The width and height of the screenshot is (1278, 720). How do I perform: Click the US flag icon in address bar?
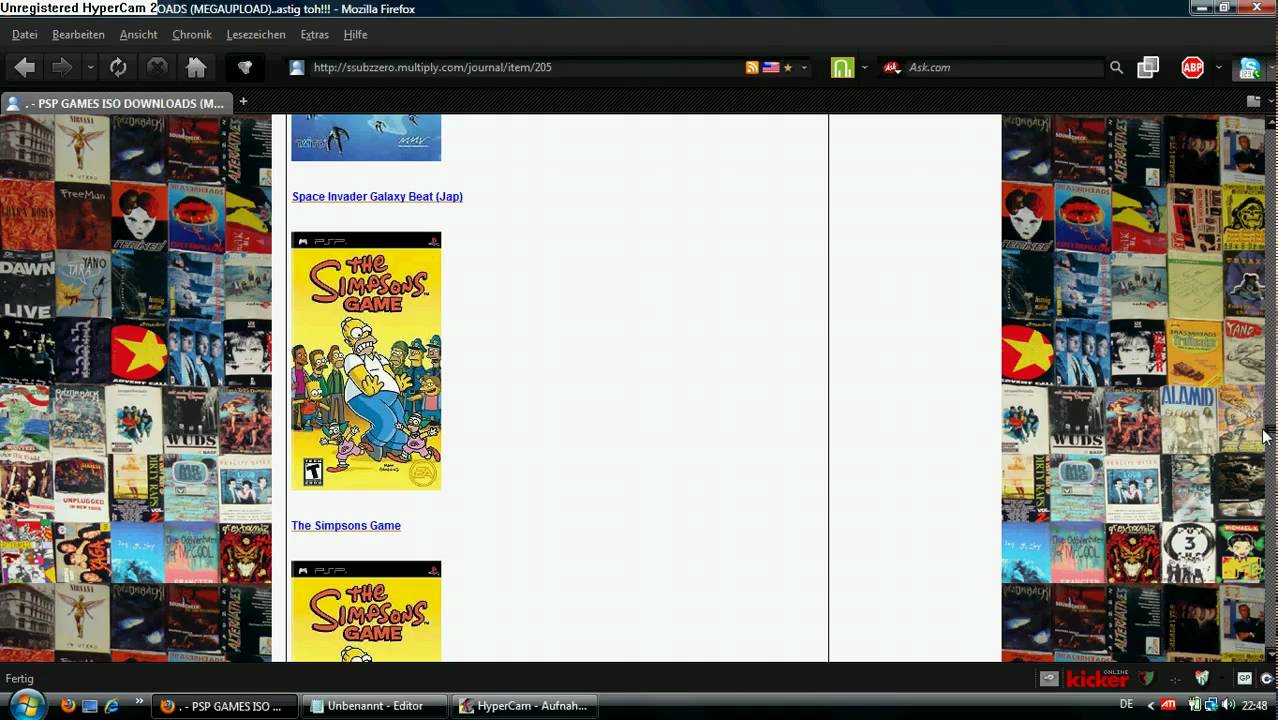(770, 67)
